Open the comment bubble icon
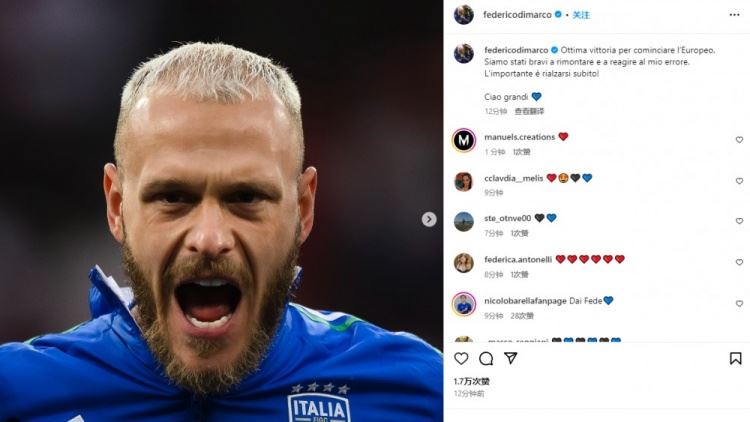Screen dimensions: 750x422 tap(486, 358)
